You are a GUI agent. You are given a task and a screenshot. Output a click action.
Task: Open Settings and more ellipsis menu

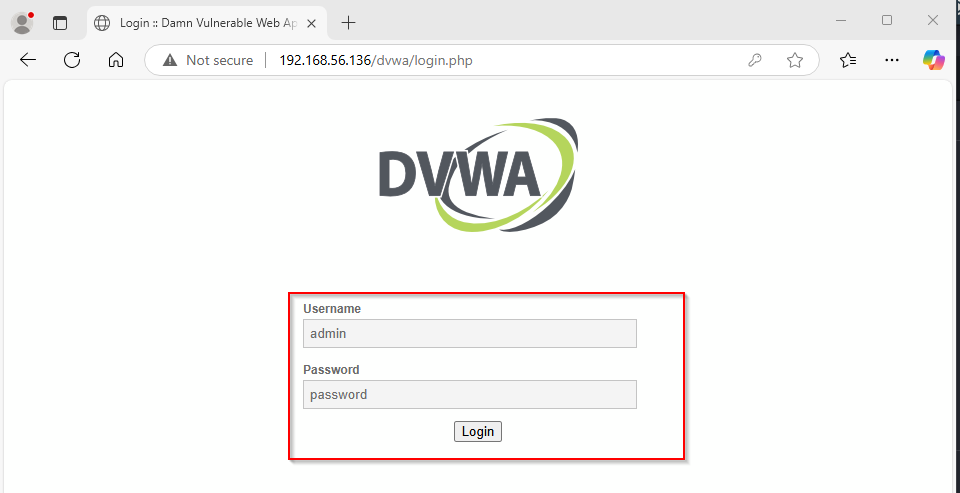tap(892, 60)
